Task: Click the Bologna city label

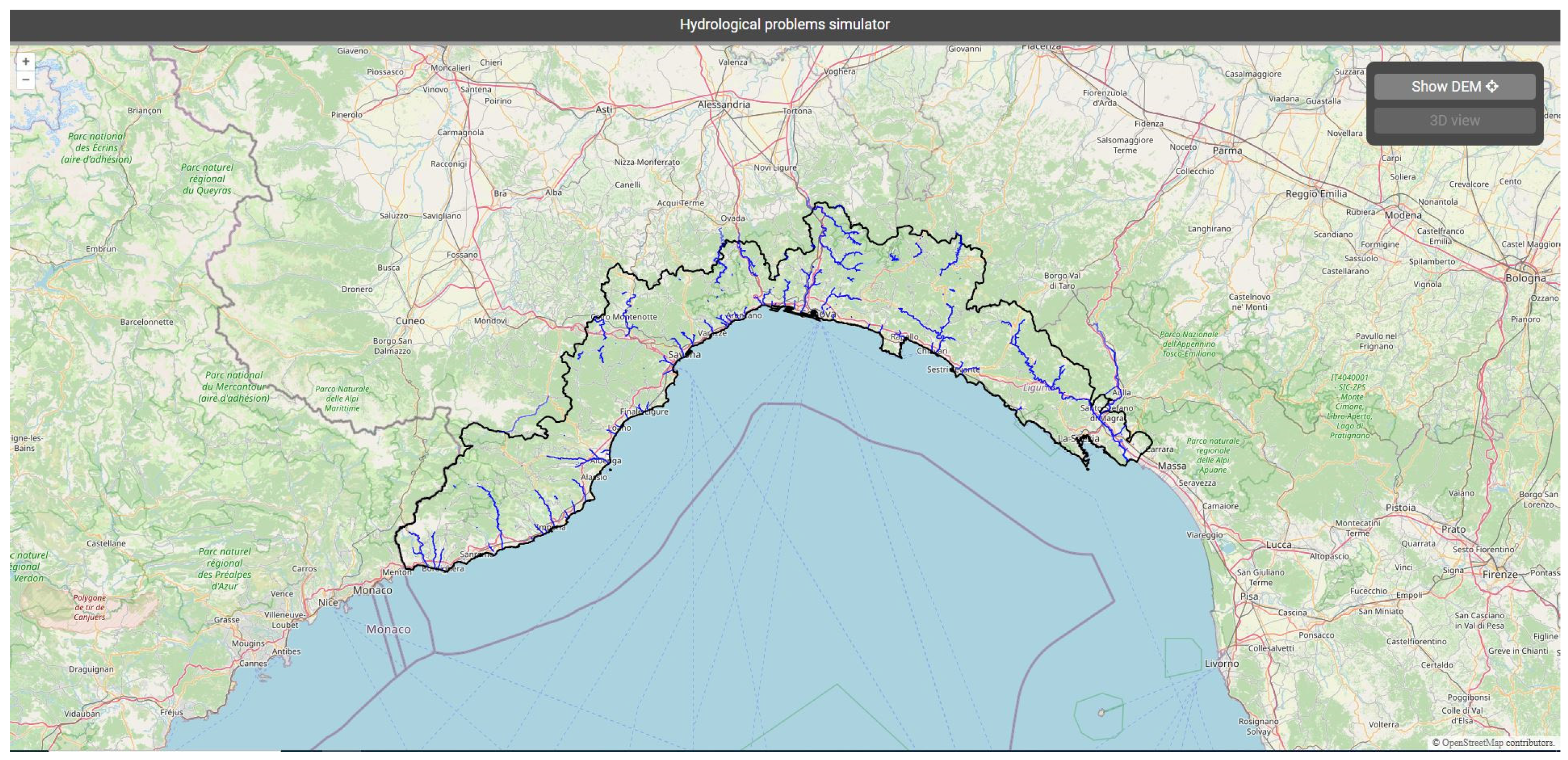Action: point(1525,278)
